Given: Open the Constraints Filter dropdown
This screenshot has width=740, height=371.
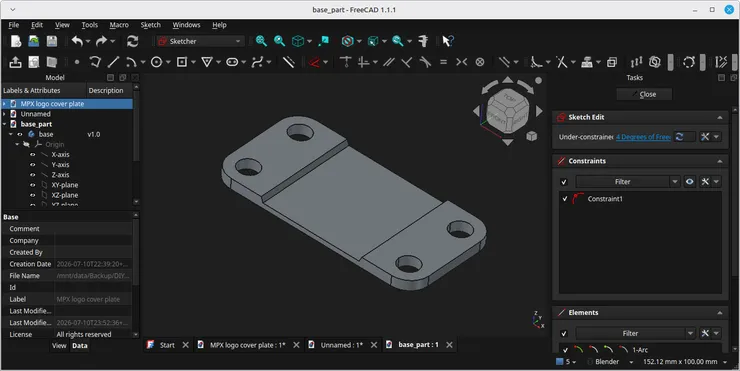Looking at the screenshot, I should coord(675,182).
